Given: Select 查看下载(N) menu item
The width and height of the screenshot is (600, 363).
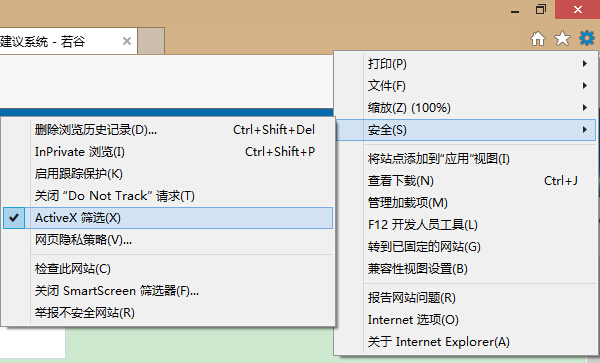Looking at the screenshot, I should 465,181.
